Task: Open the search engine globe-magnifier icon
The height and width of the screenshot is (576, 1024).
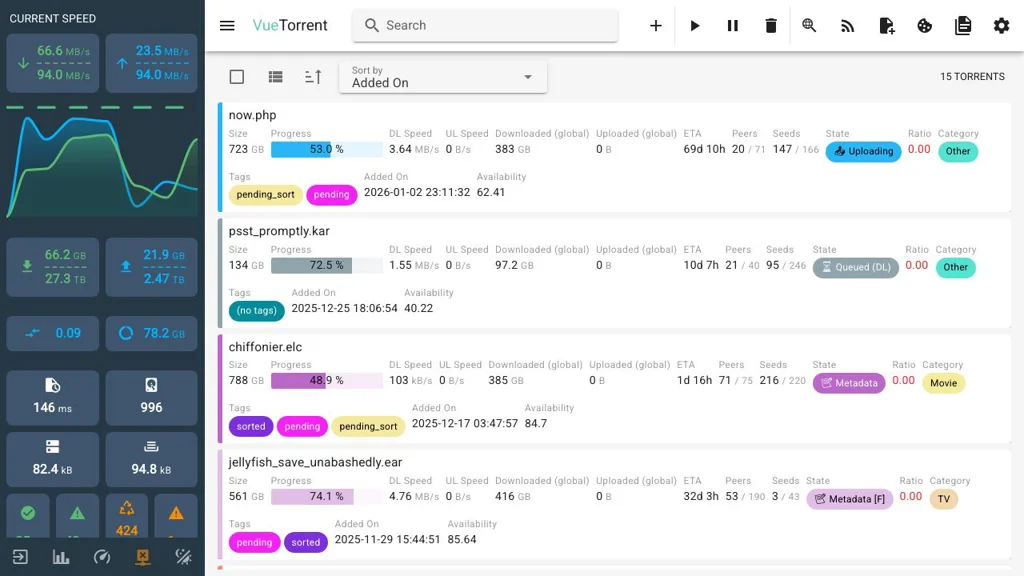Action: coord(809,25)
